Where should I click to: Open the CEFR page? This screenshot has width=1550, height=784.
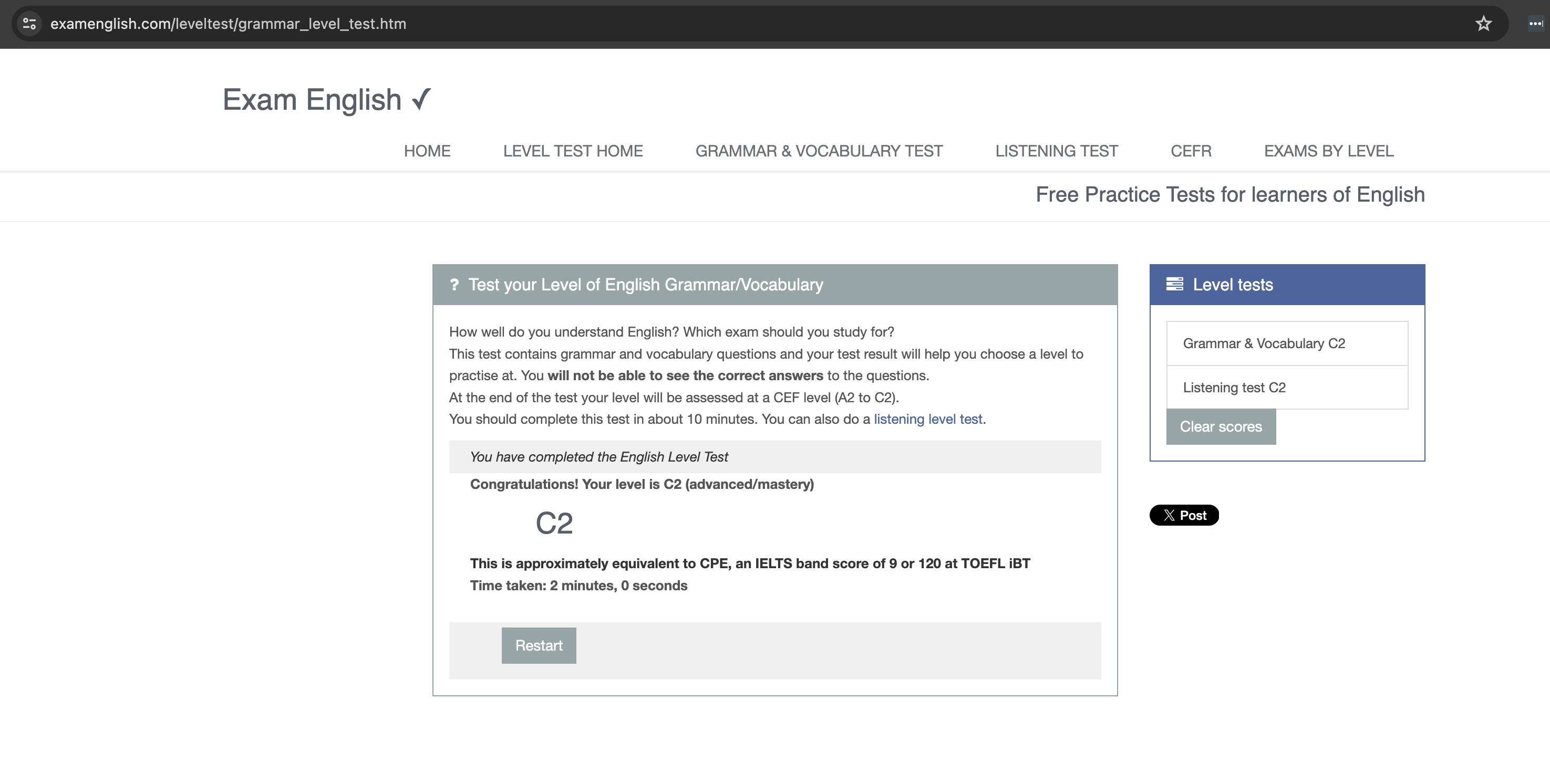pyautogui.click(x=1190, y=151)
